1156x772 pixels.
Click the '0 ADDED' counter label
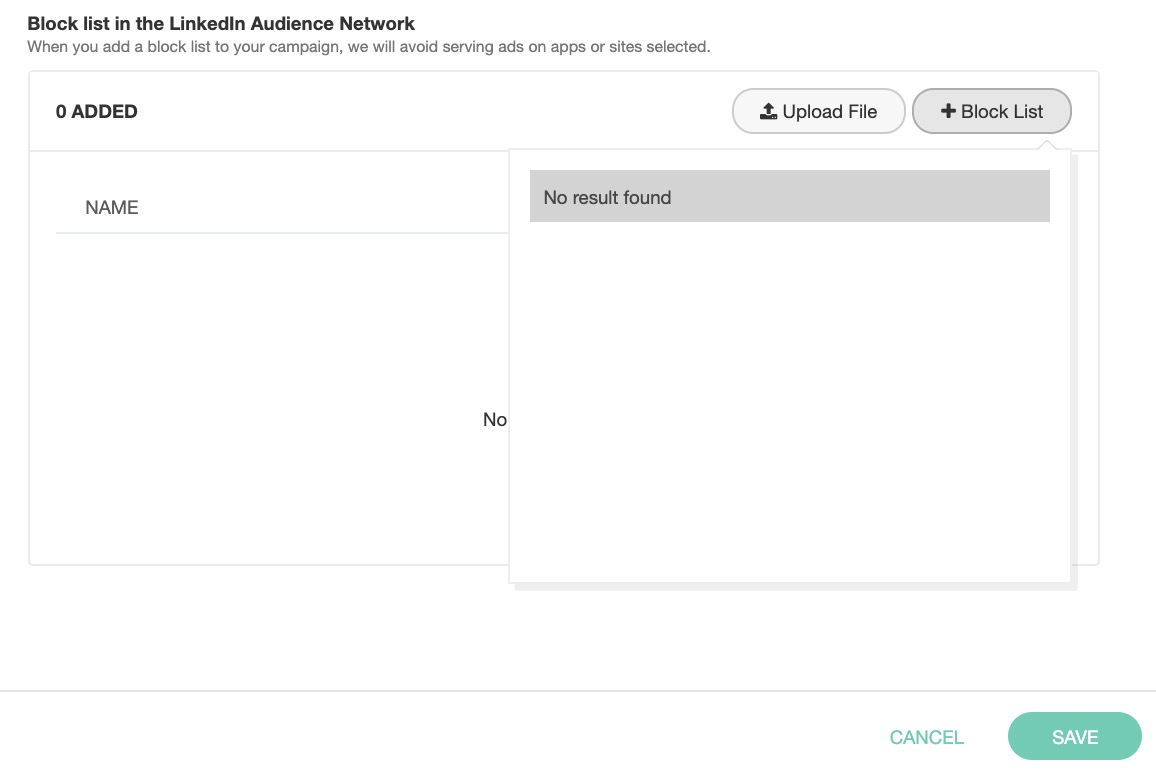coord(97,112)
